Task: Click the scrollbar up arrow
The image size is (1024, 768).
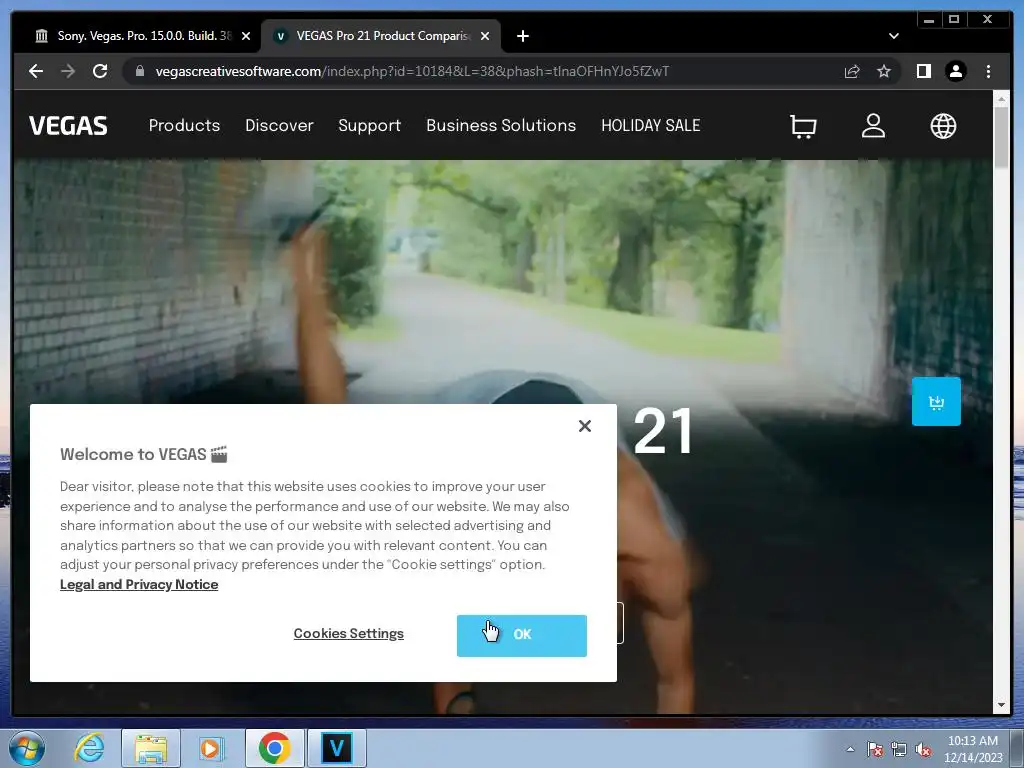Action: tap(1001, 99)
